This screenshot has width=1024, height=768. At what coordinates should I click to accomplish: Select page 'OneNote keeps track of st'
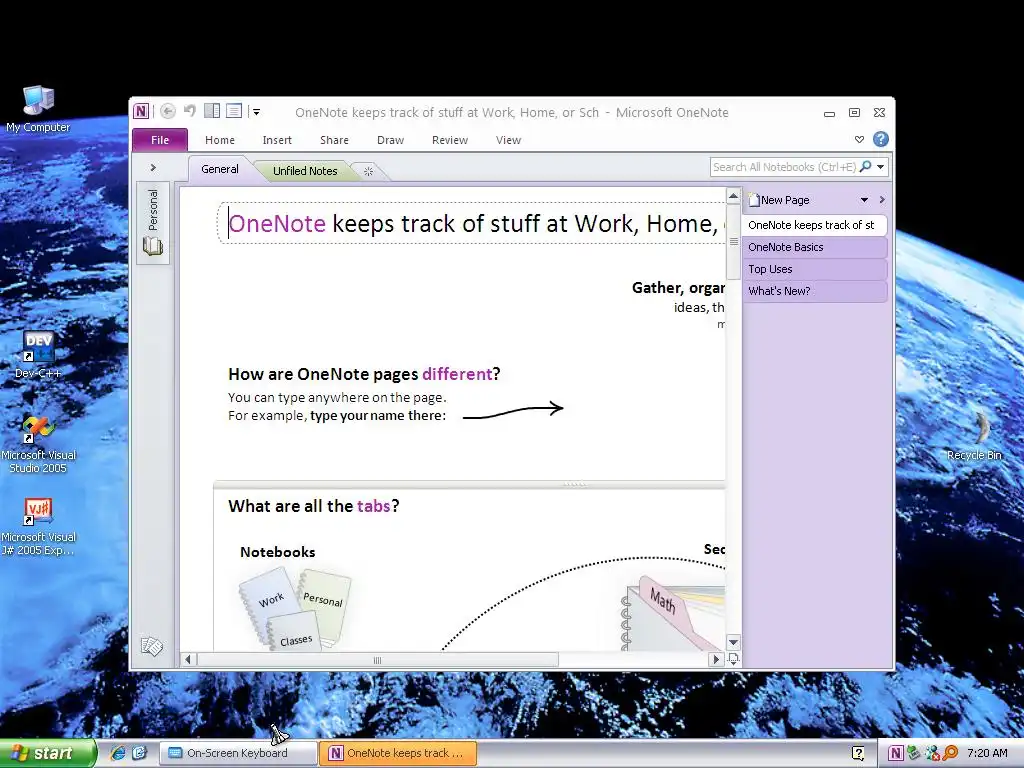[814, 225]
